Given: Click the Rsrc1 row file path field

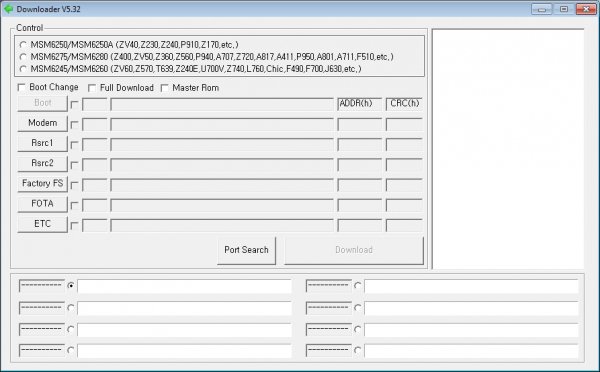Looking at the screenshot, I should [x=222, y=145].
